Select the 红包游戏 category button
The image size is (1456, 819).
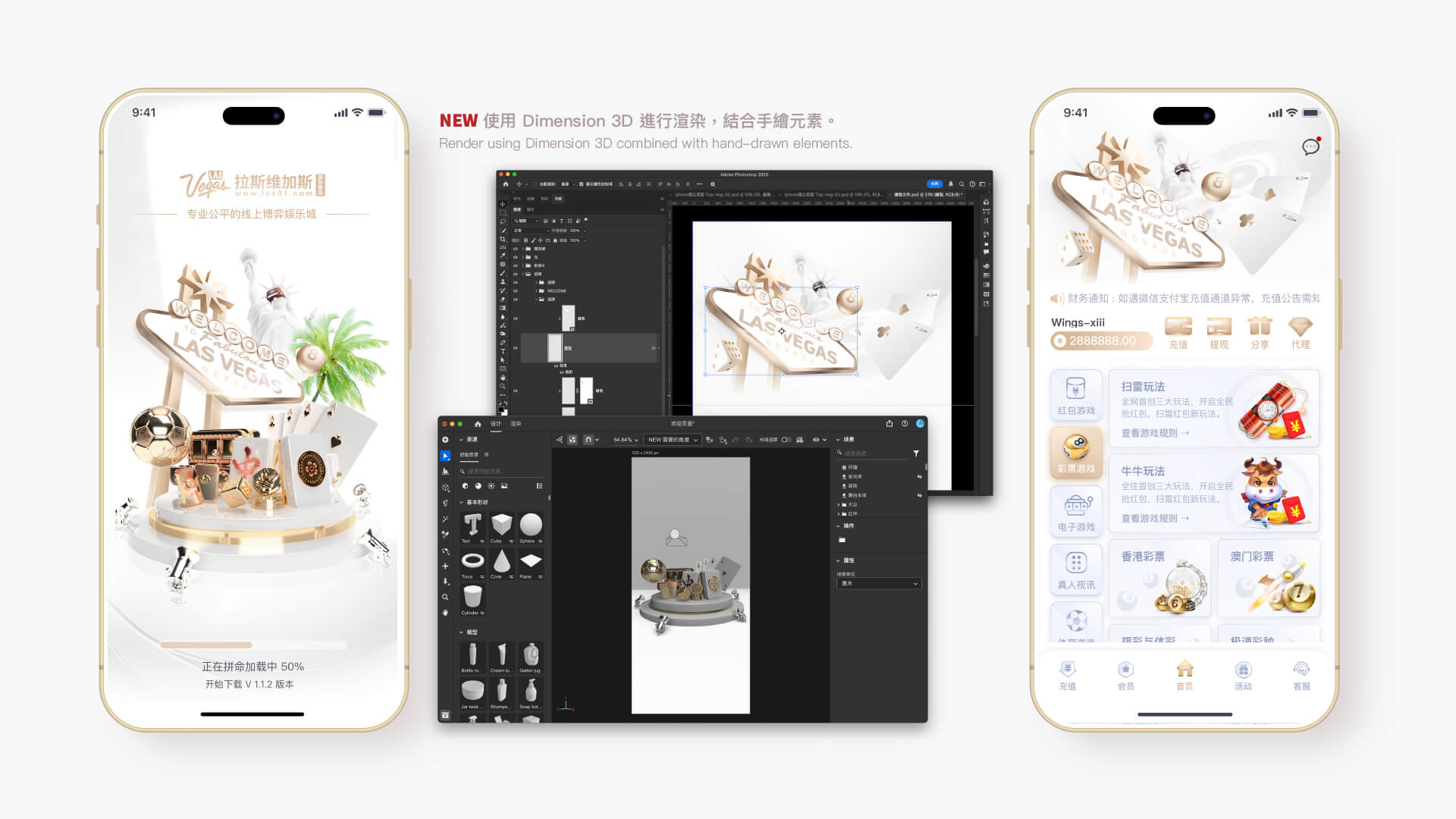click(1076, 396)
